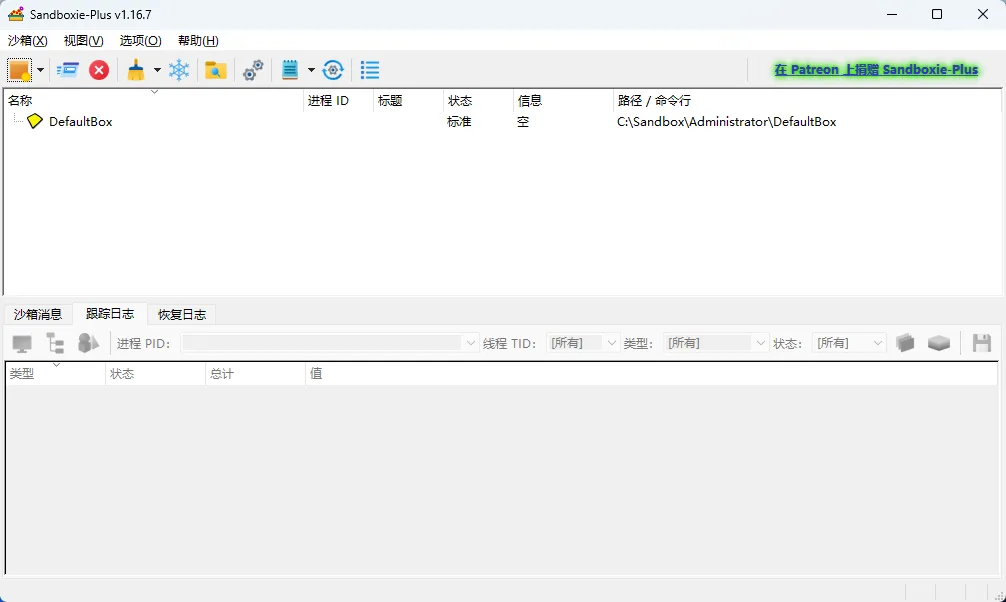This screenshot has width=1006, height=602.
Task: Open the Clean Up dropdown arrow
Action: [156, 70]
